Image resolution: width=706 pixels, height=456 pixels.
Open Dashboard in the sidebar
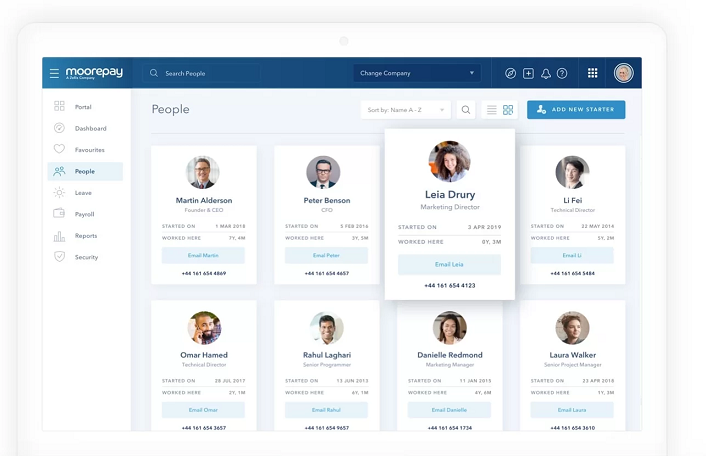[90, 128]
